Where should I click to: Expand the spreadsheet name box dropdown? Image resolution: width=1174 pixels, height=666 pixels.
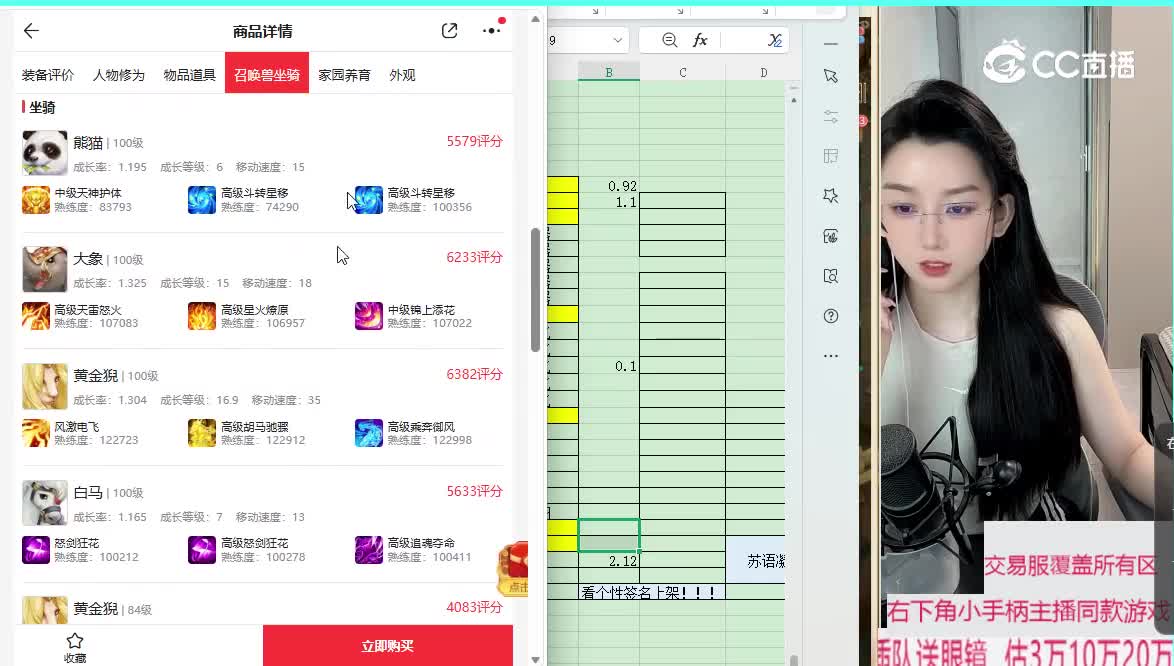[618, 40]
